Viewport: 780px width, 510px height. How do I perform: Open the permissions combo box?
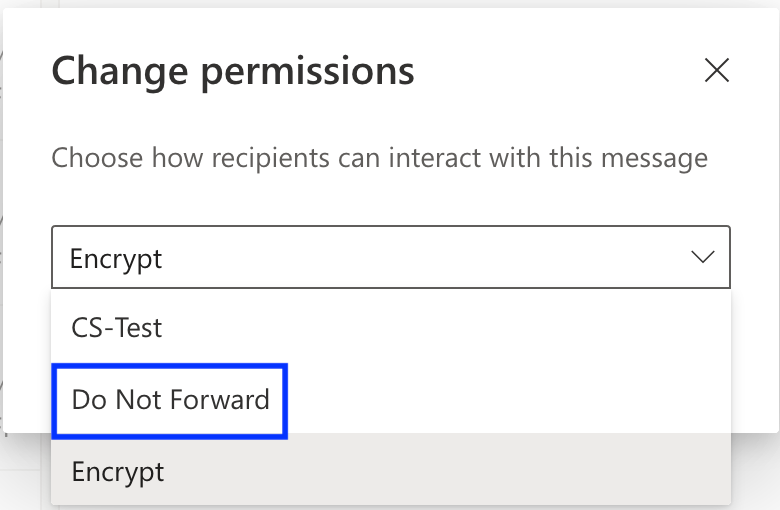point(390,258)
